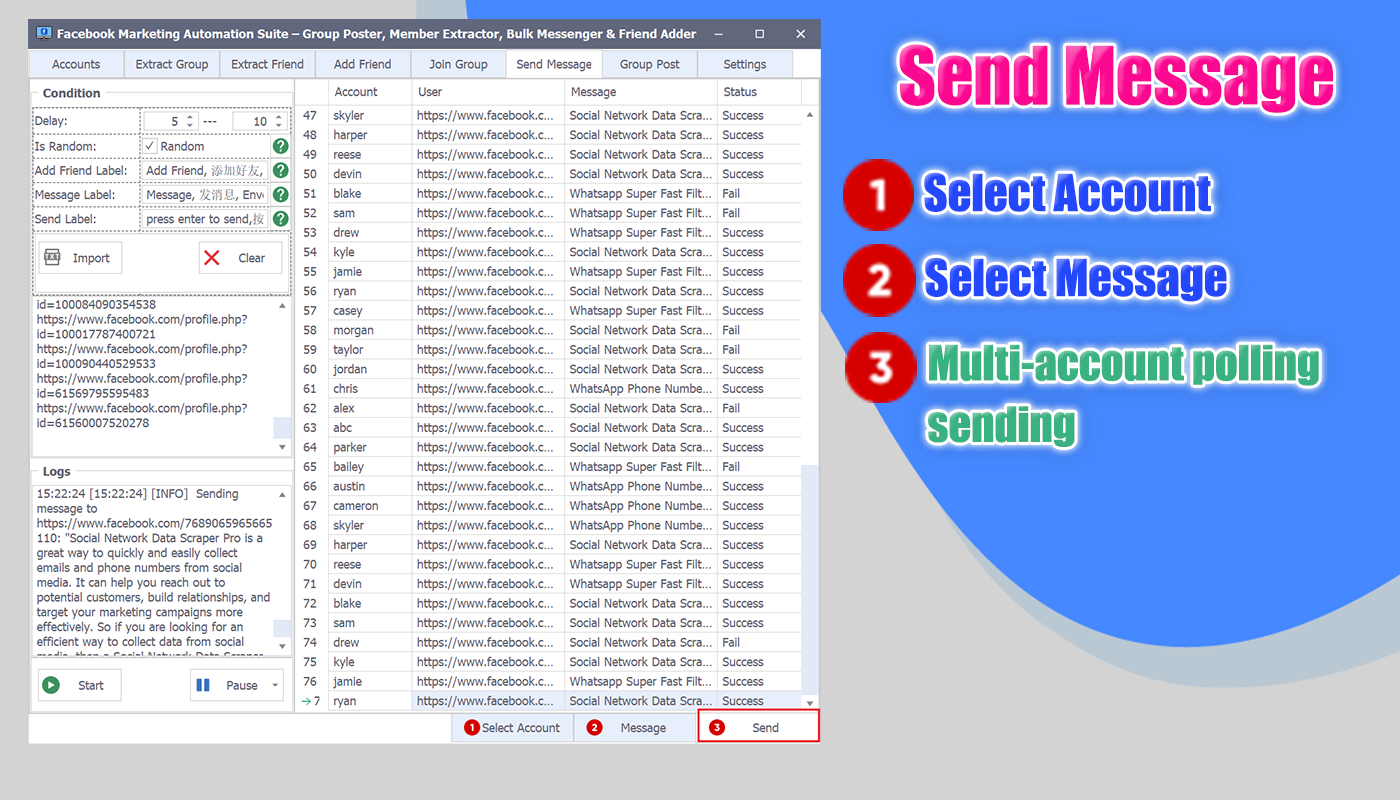The width and height of the screenshot is (1400, 800).
Task: Click the profile URL list scroll up arrow
Action: (x=282, y=306)
